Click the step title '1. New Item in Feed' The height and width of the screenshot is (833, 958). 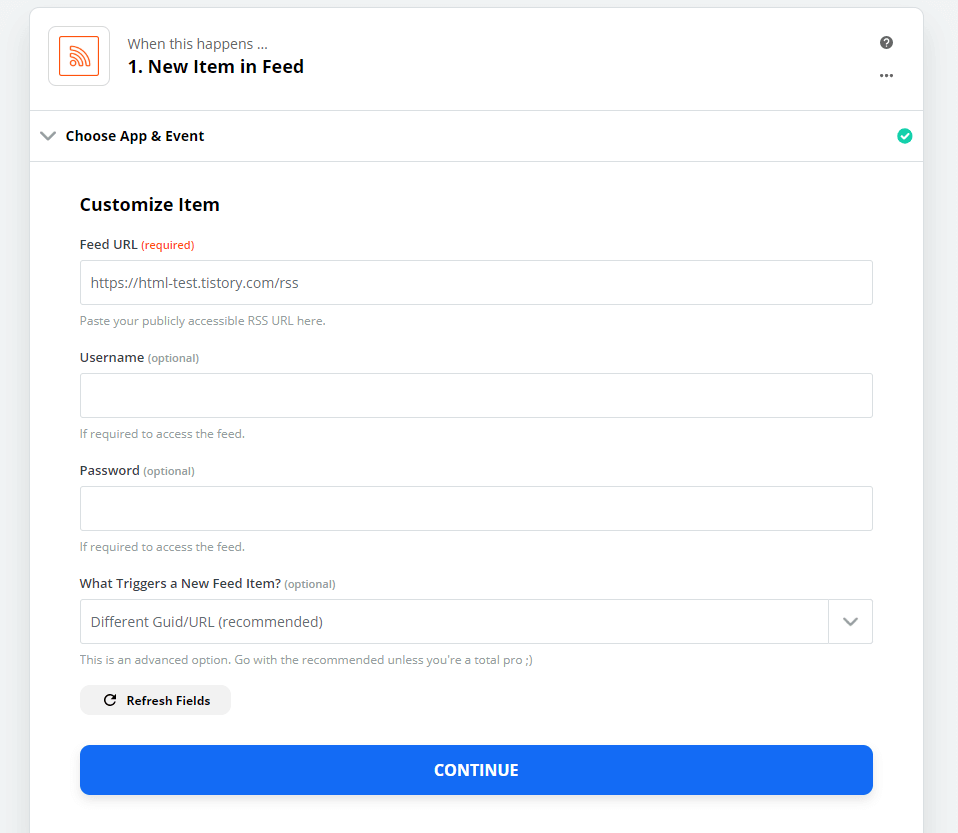(216, 67)
